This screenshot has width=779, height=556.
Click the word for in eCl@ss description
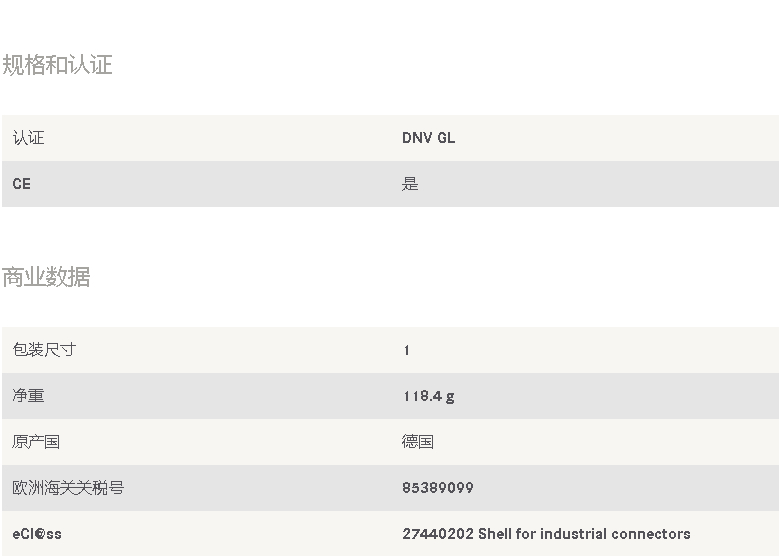(x=531, y=534)
